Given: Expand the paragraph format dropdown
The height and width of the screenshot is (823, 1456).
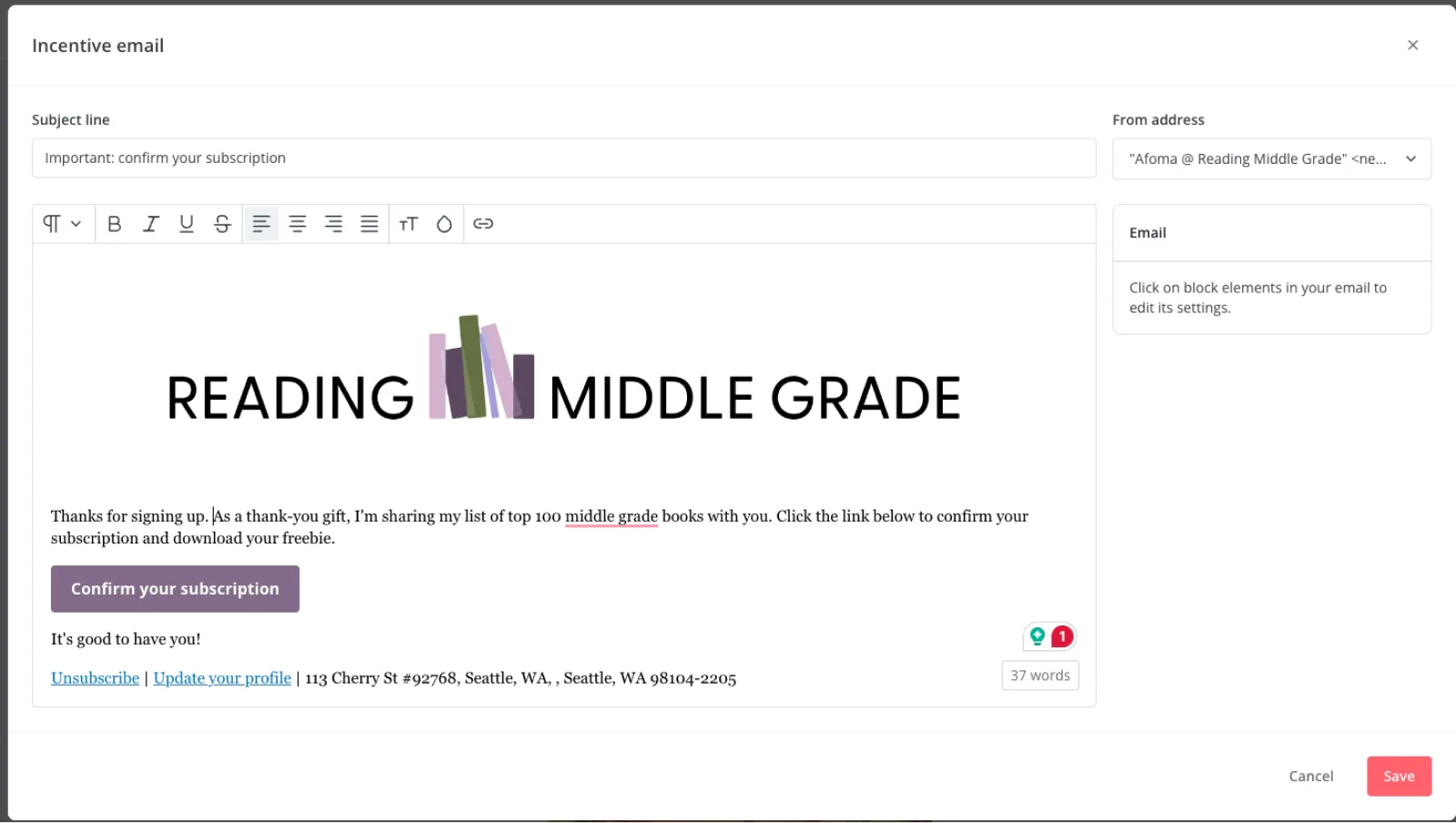Looking at the screenshot, I should coord(62,224).
